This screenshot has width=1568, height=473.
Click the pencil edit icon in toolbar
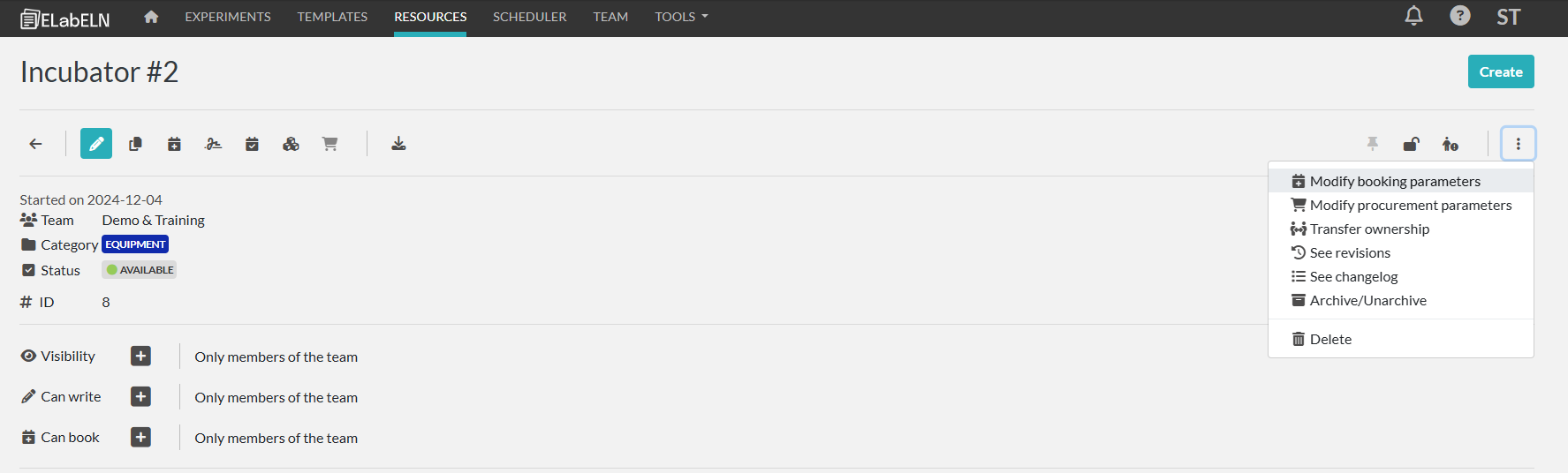coord(96,144)
